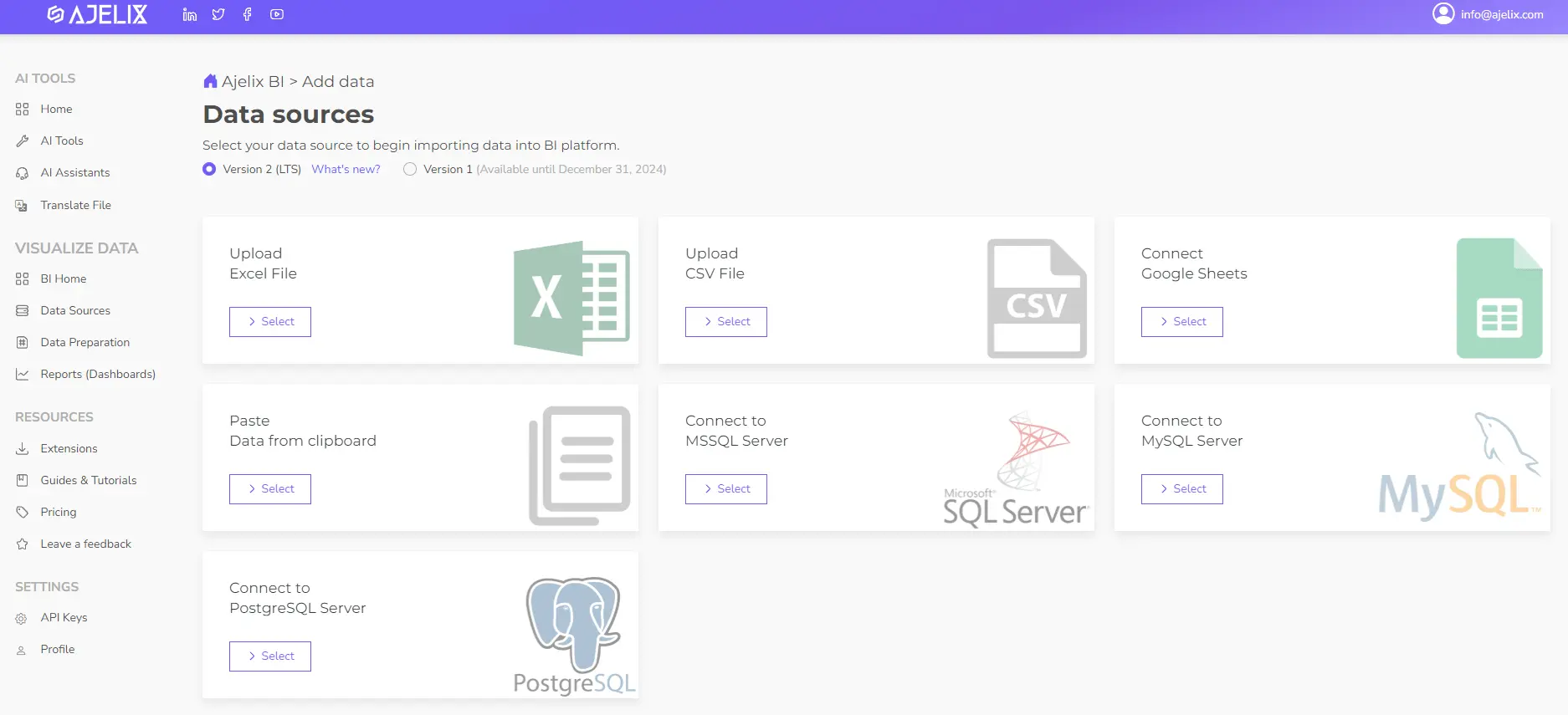Viewport: 1568px width, 715px height.
Task: Click the chart icon beside Reports (Dashboards)
Action: 22,374
